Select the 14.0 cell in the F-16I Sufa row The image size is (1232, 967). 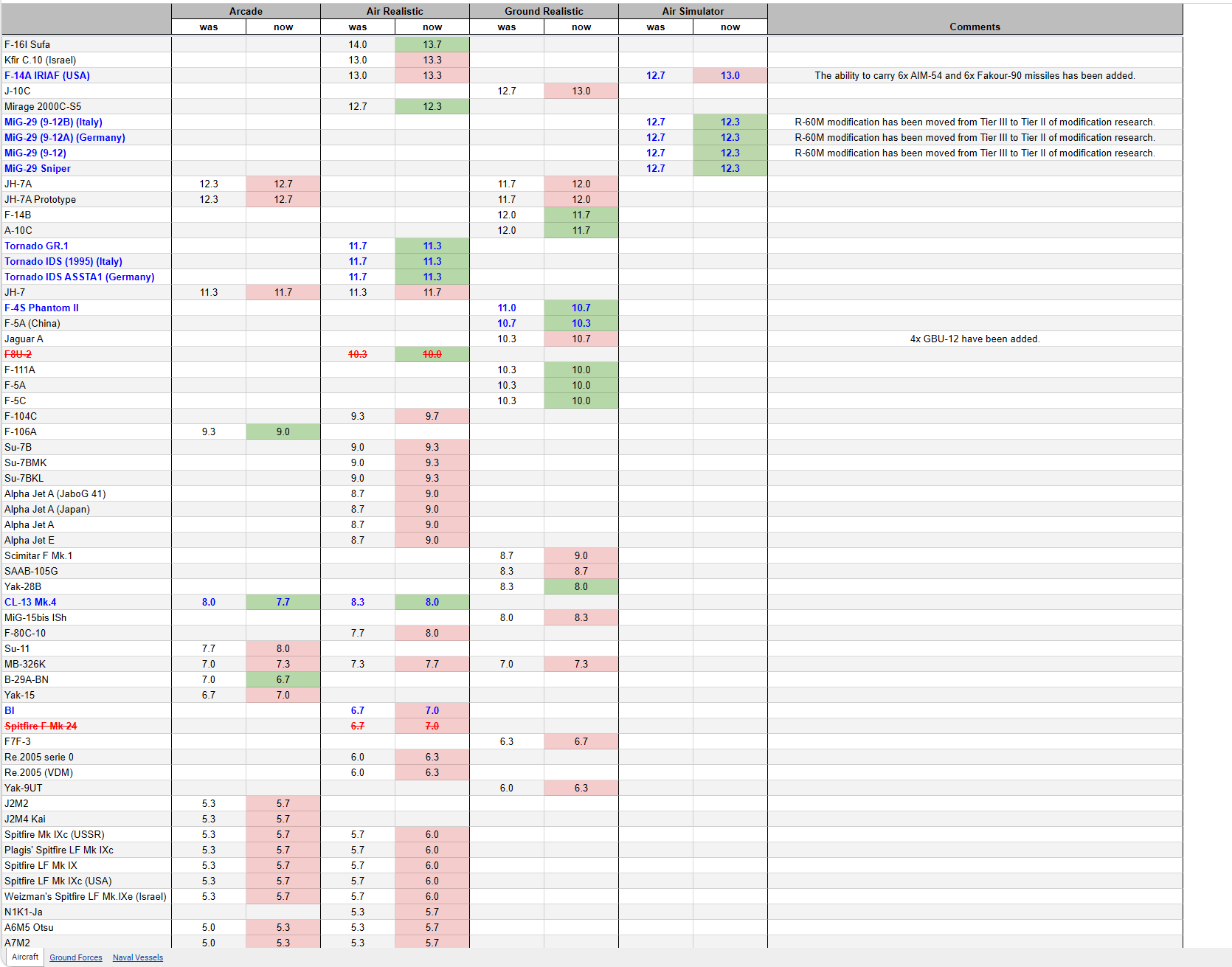[358, 44]
